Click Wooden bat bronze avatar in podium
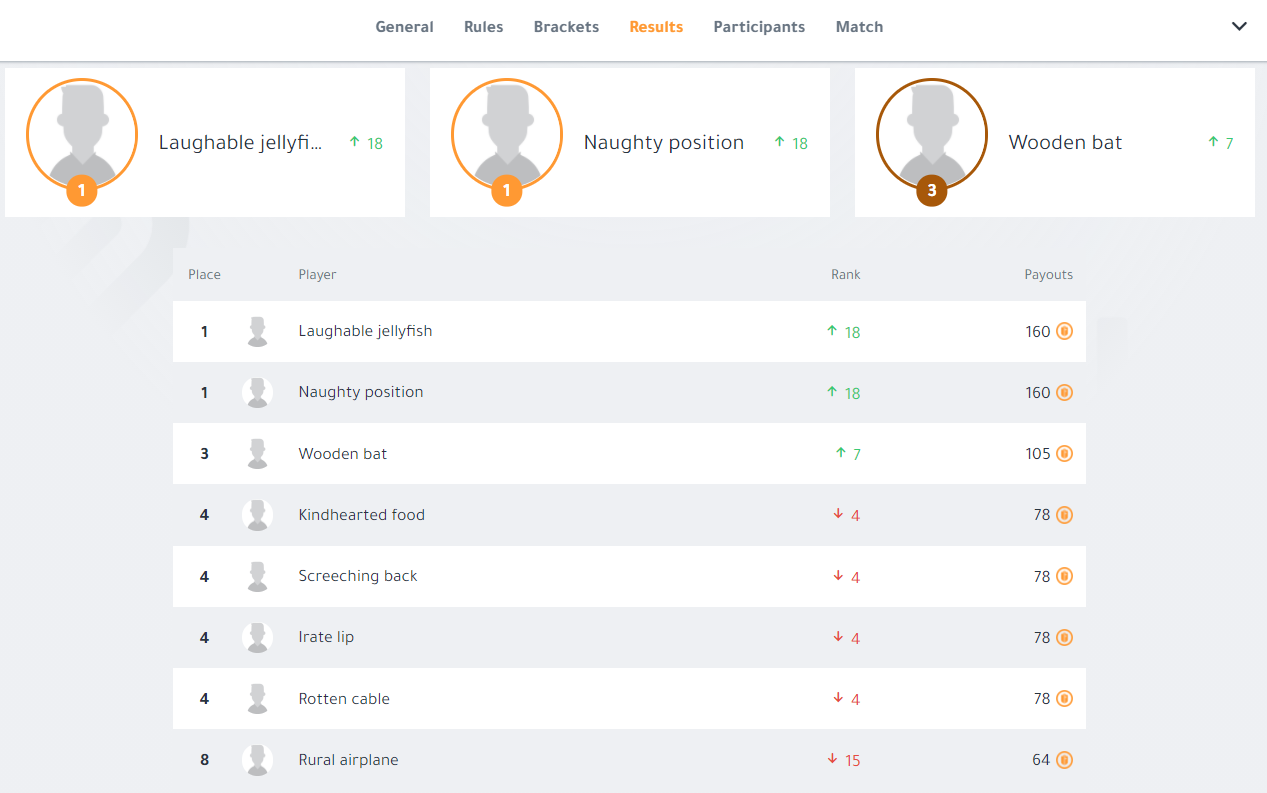The width and height of the screenshot is (1267, 793). click(931, 134)
